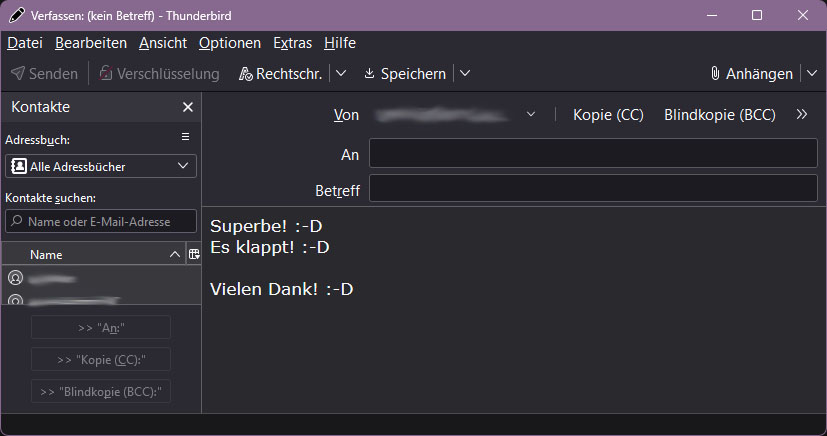Click the Speichern save icon
The image size is (827, 436).
[369, 74]
